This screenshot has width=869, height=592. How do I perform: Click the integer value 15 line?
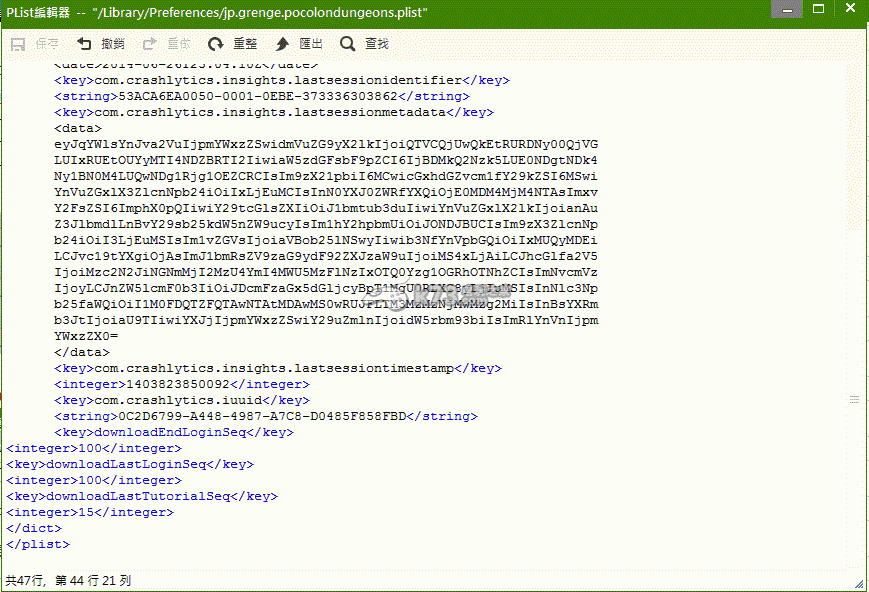pos(89,512)
